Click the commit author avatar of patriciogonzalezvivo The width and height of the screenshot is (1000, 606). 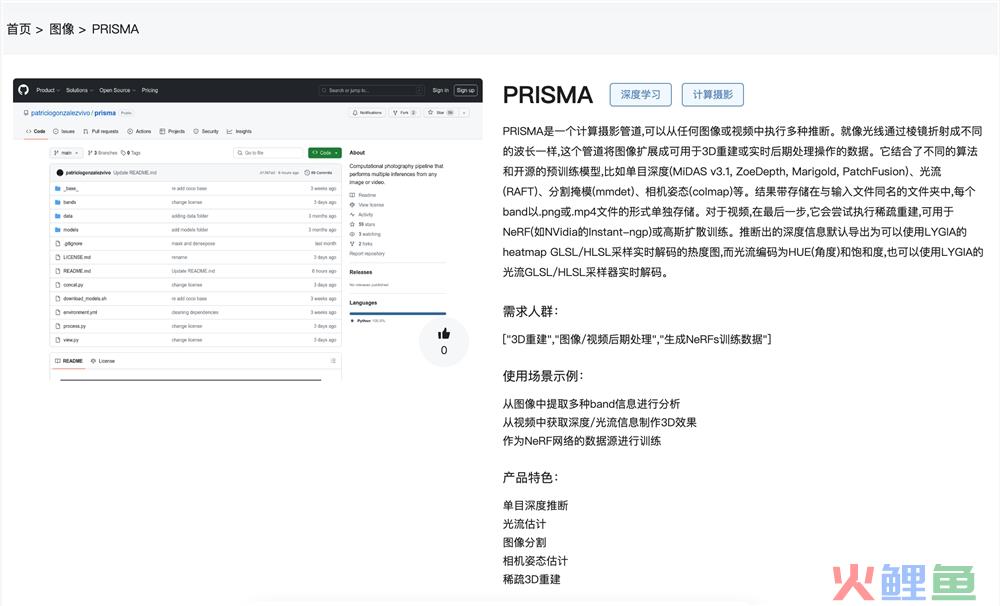point(60,173)
